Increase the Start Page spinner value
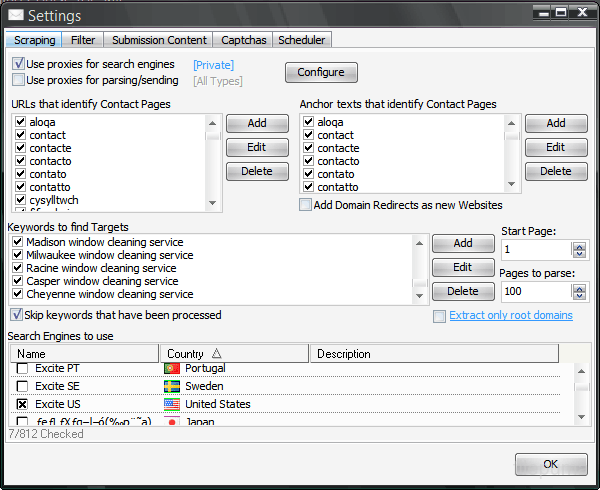Viewport: 600px width, 490px height. 581,244
